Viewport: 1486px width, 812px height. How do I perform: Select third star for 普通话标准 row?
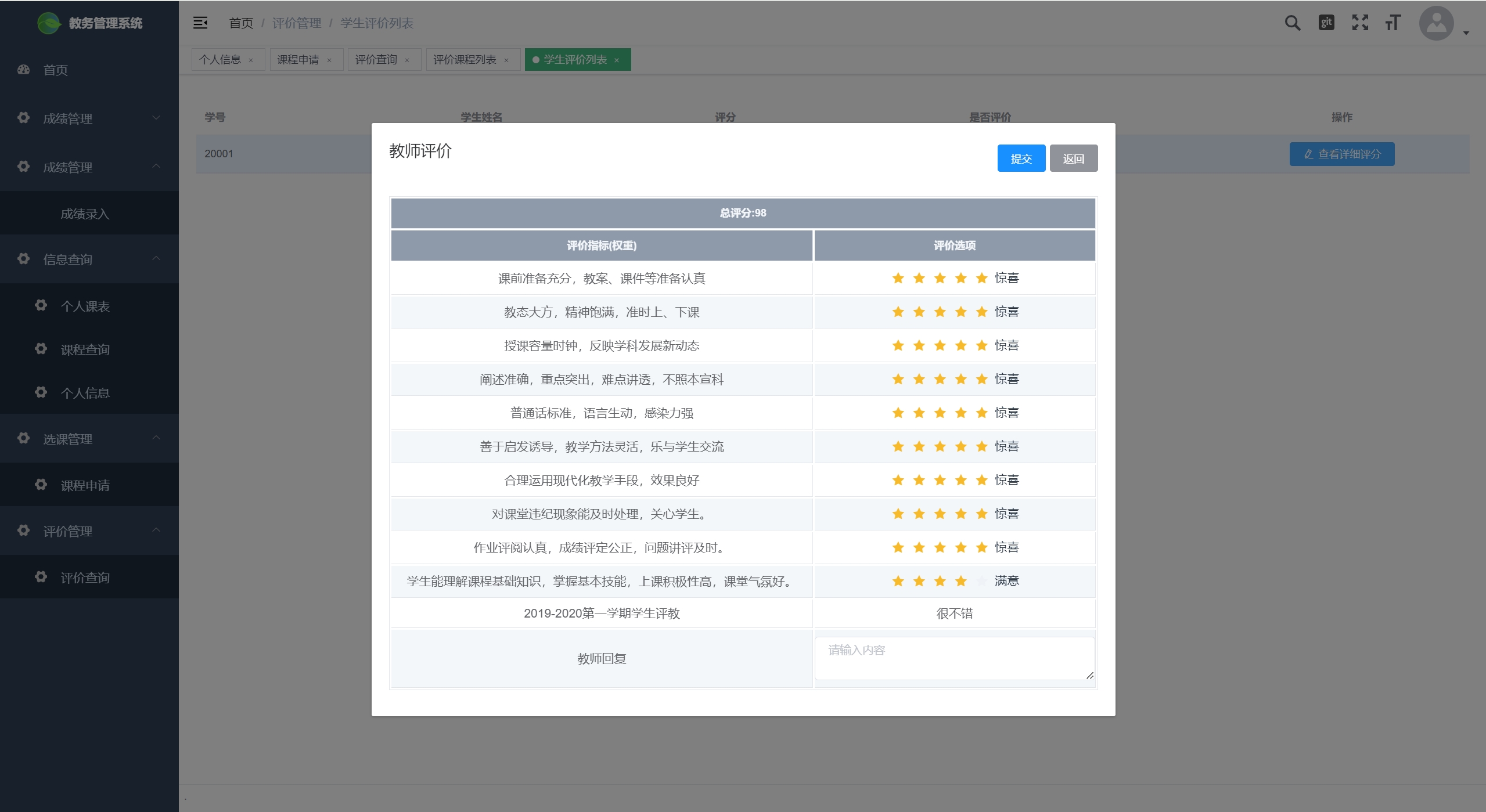pos(940,413)
